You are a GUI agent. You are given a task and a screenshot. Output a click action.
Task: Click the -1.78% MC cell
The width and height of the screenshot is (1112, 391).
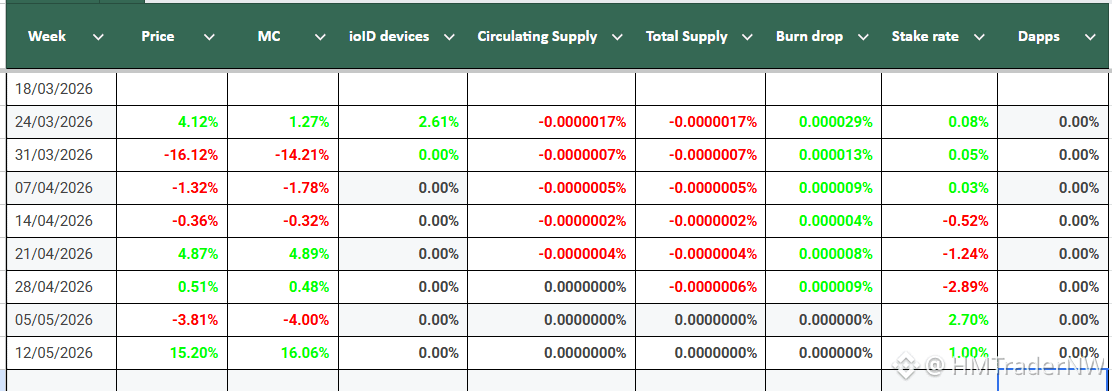pos(283,188)
